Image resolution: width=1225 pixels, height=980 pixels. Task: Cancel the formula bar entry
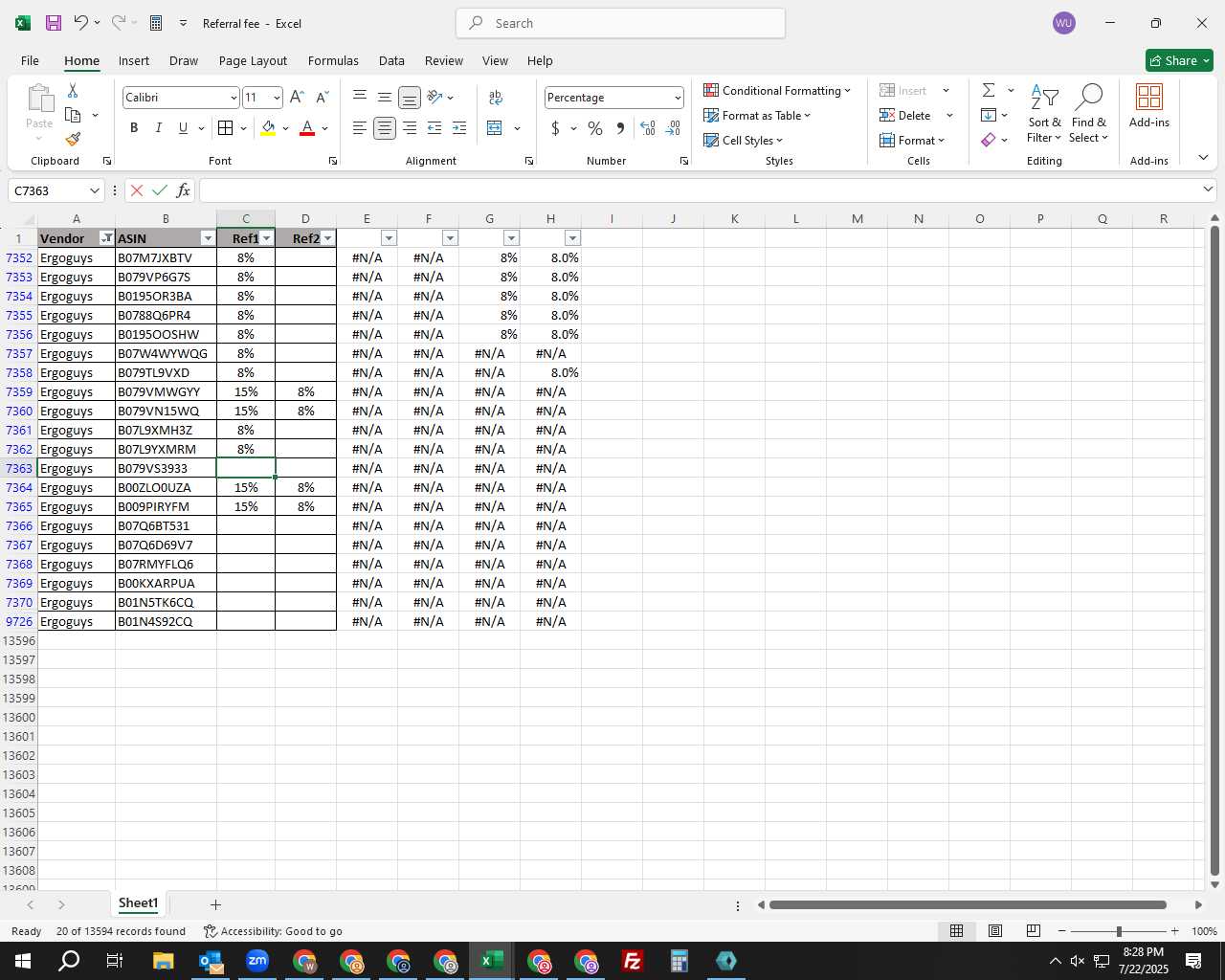(137, 190)
